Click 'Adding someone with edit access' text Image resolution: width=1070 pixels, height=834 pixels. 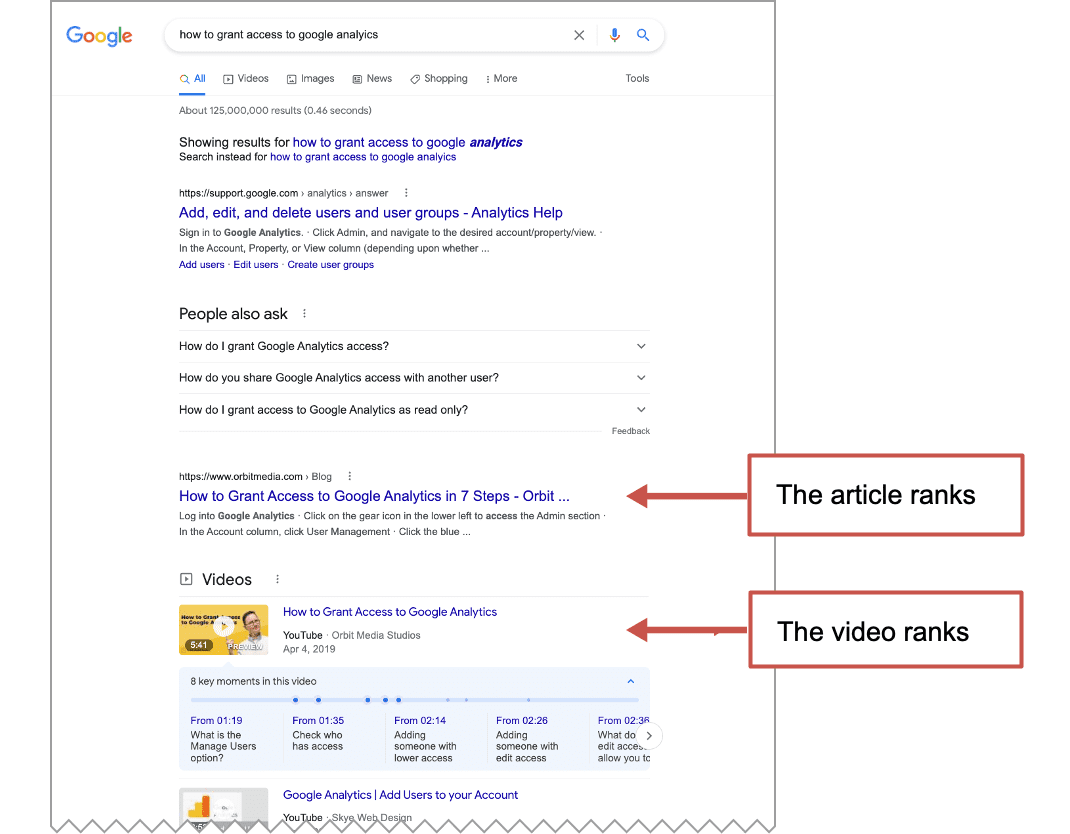point(527,747)
